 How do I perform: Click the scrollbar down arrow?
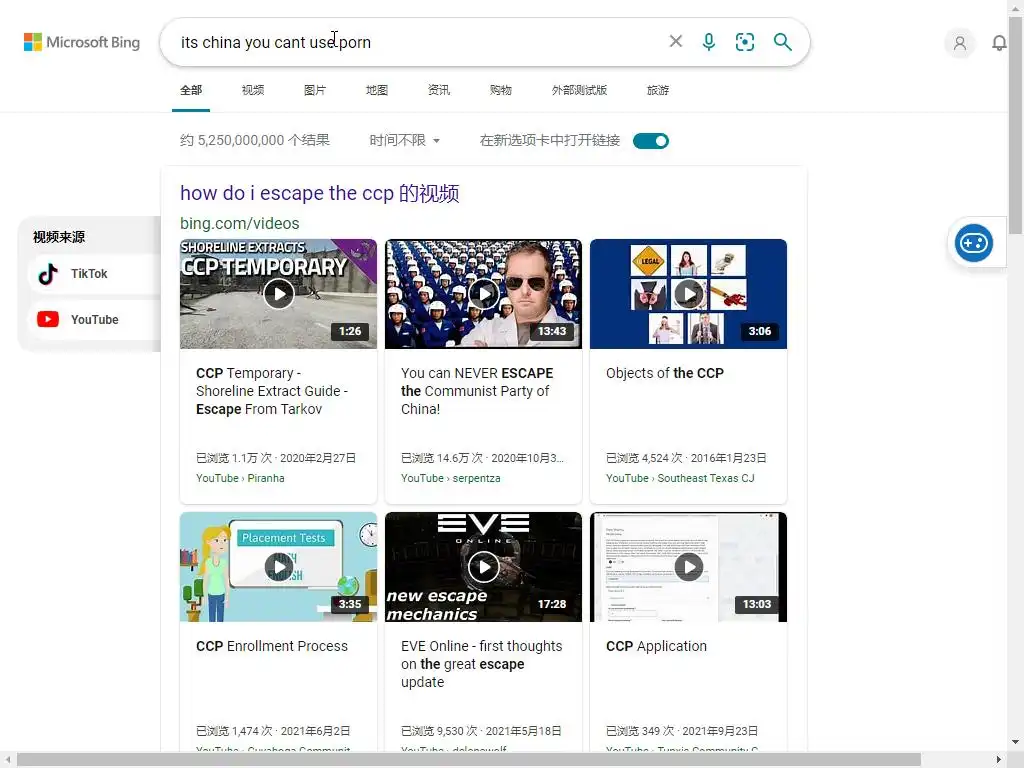(1016, 742)
